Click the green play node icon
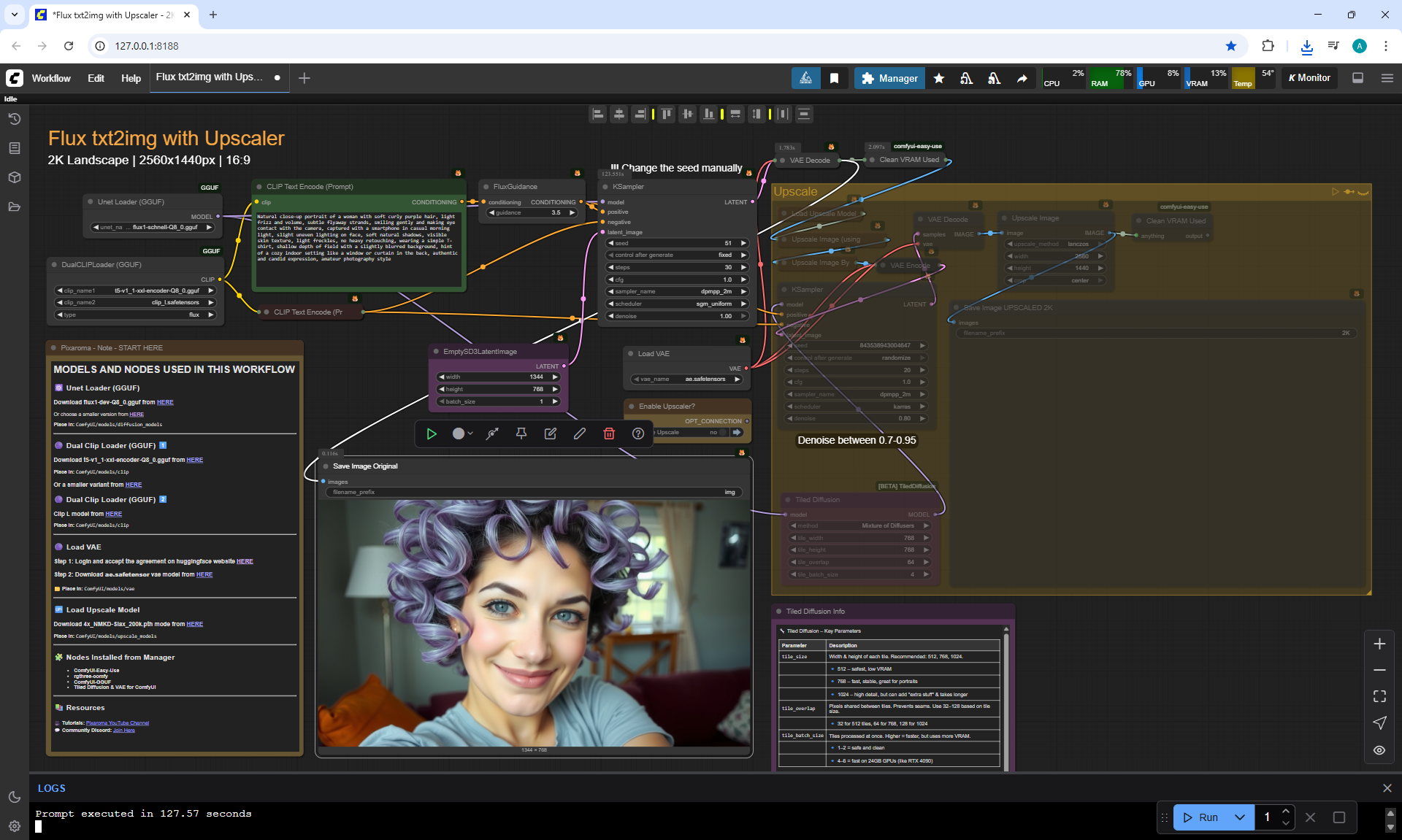Screen dimensions: 1402x840 click(432, 434)
